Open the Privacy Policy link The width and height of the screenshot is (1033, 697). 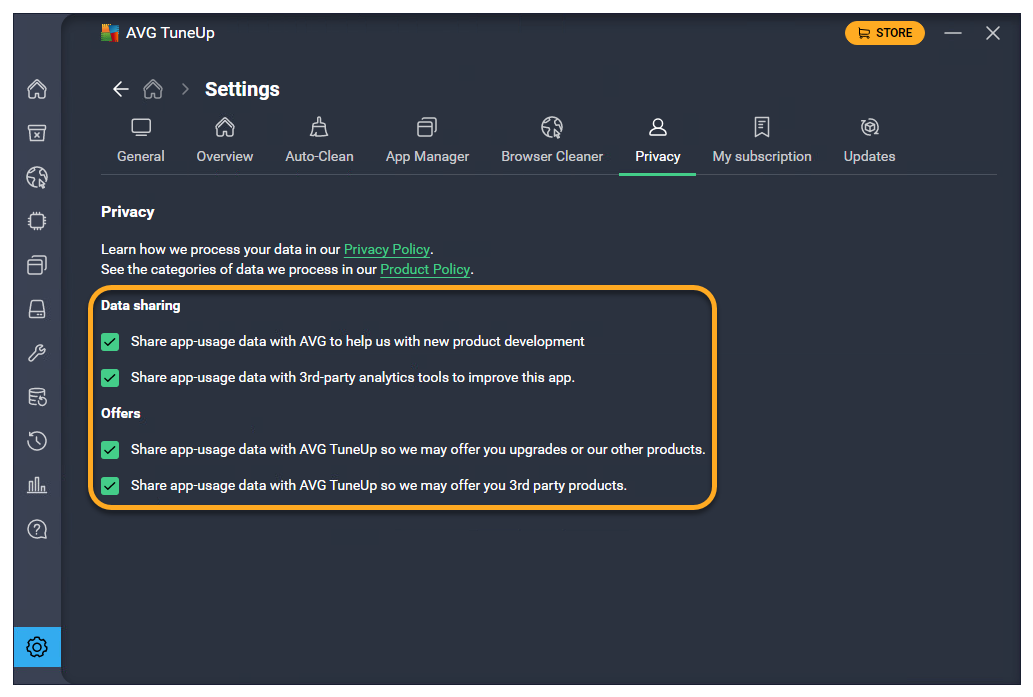pos(387,249)
